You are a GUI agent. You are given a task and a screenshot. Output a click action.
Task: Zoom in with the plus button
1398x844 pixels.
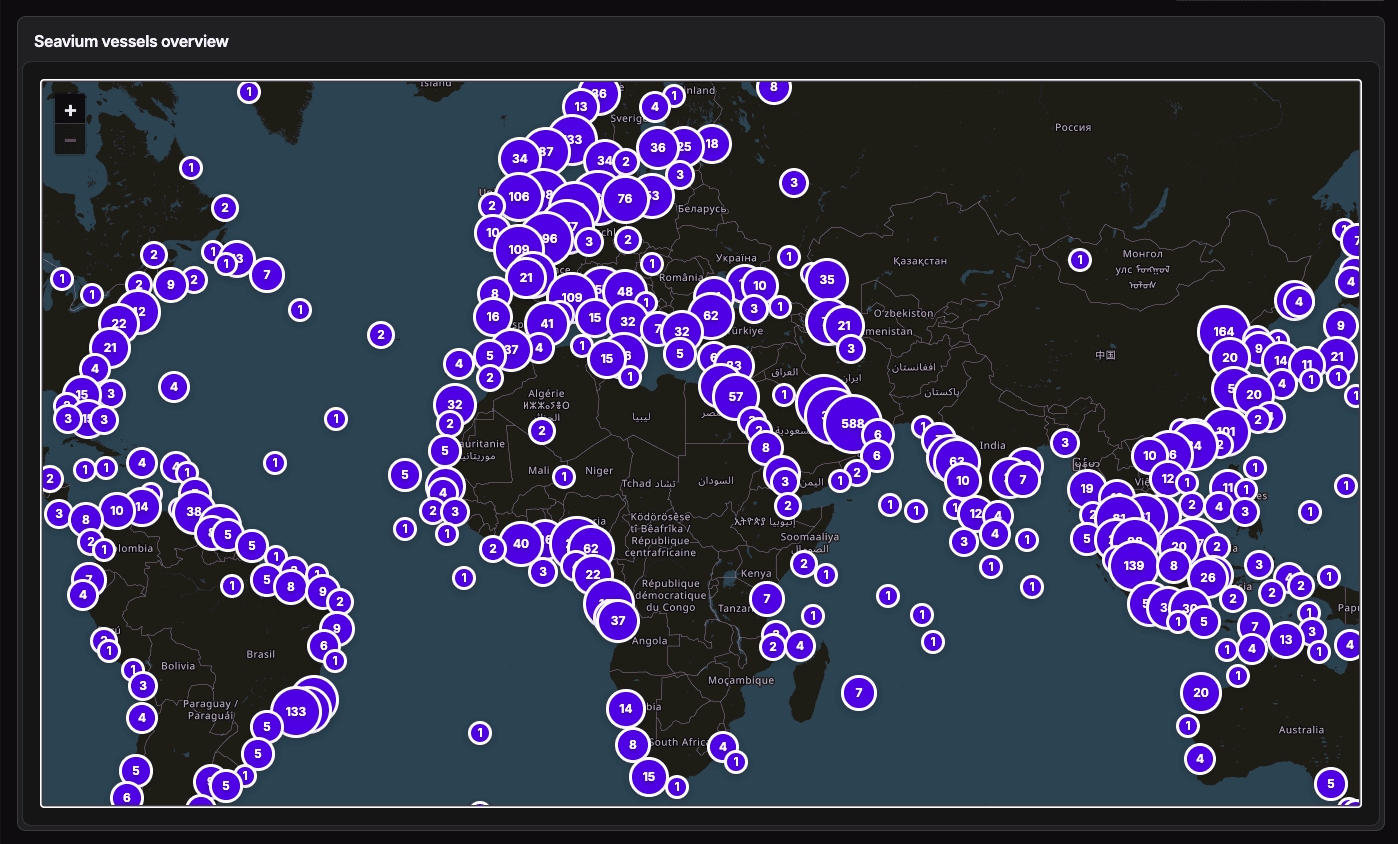tap(70, 110)
